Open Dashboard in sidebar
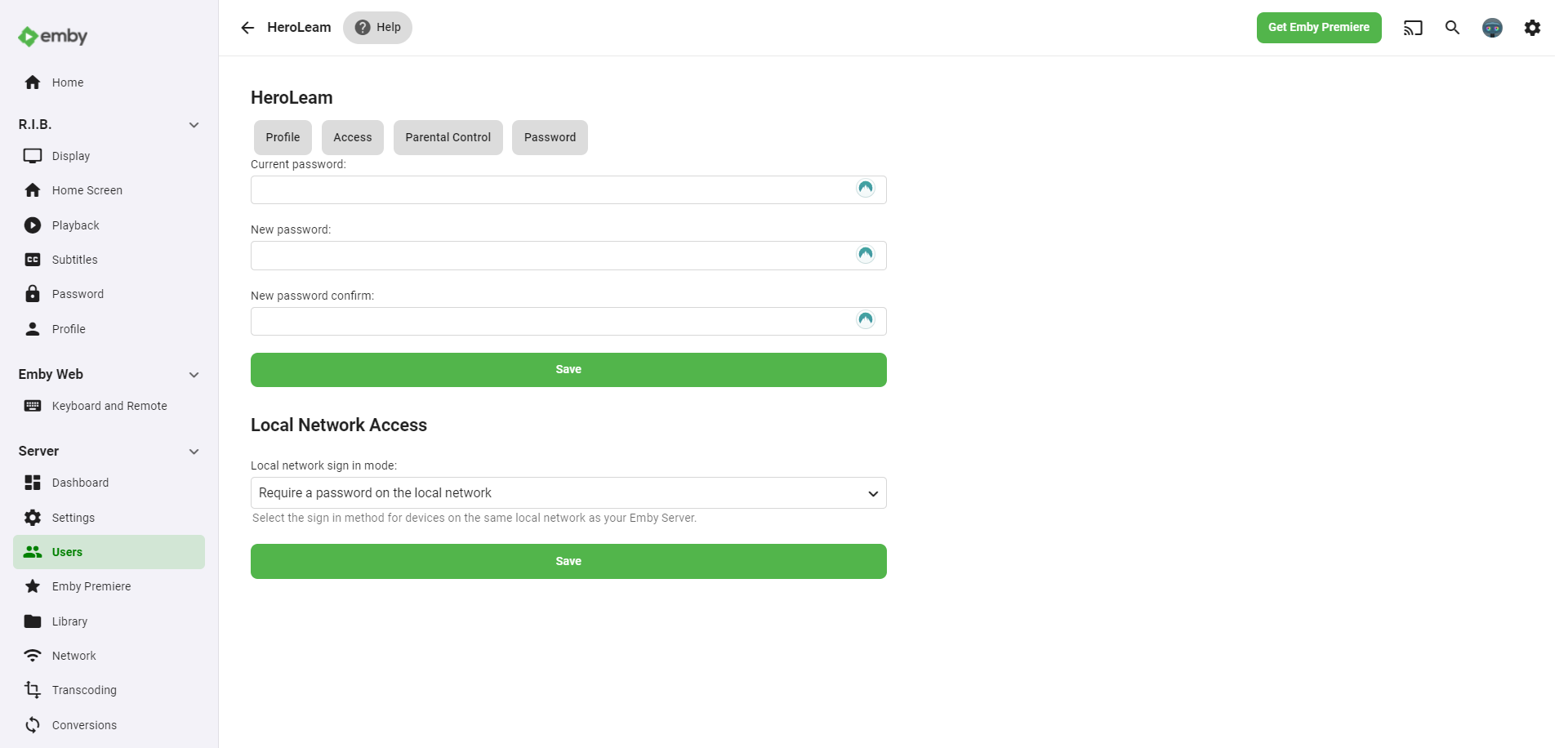Screen dimensions: 1568x748 109,483
